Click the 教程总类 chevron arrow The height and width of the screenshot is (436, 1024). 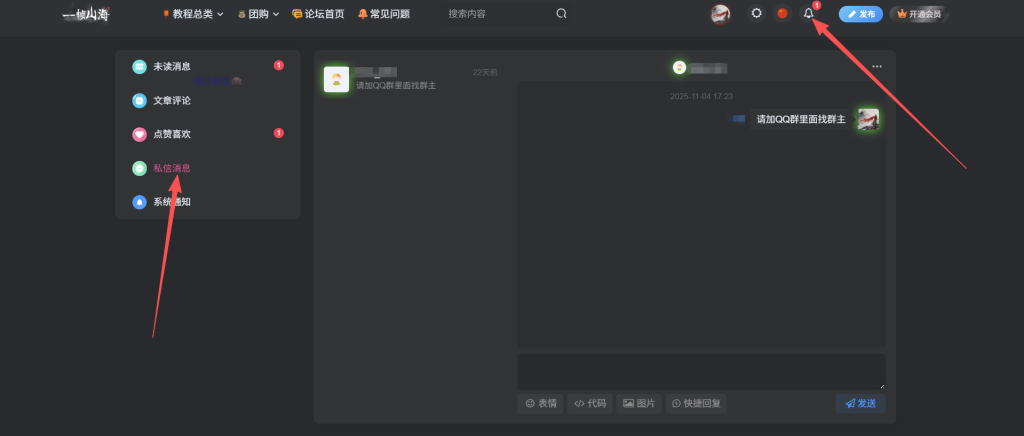(220, 14)
